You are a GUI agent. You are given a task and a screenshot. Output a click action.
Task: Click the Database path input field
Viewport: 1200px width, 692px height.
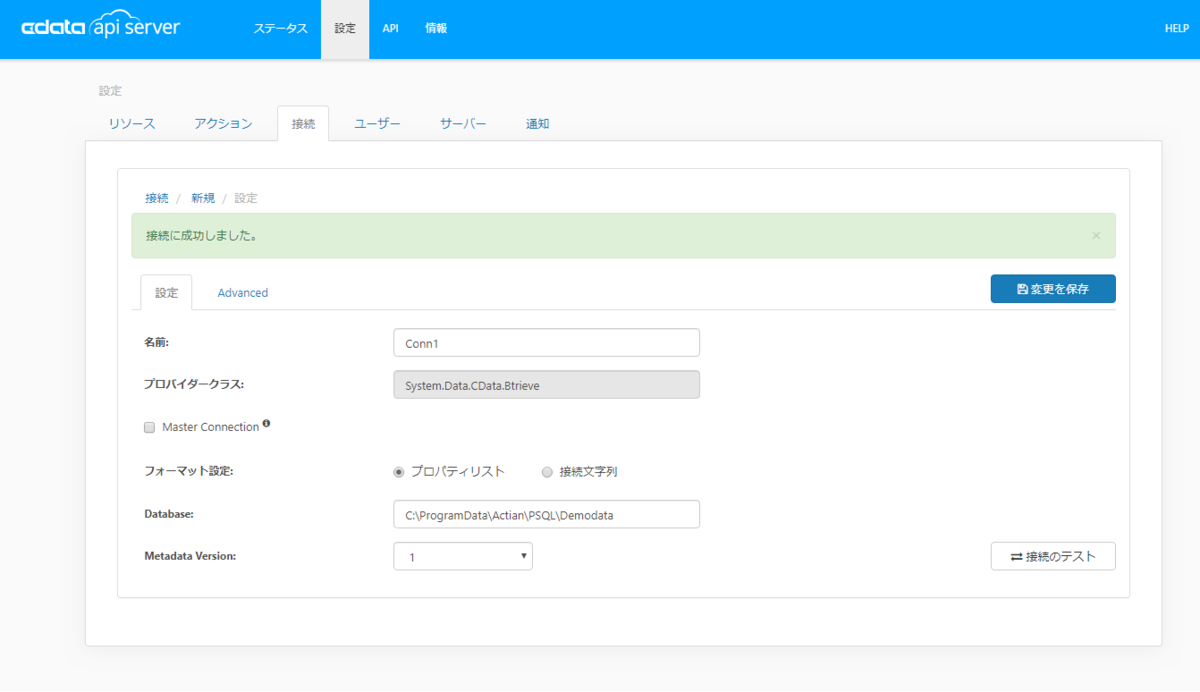coord(547,515)
